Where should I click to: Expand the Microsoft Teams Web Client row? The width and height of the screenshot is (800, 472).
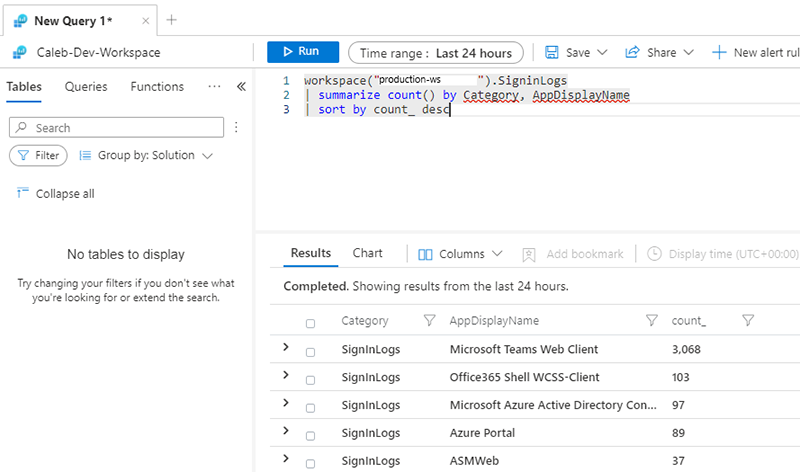point(286,347)
